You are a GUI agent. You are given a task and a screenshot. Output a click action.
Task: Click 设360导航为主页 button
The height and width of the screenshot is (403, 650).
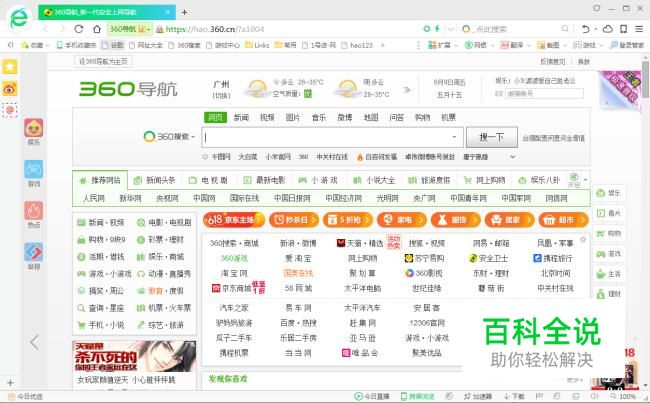pyautogui.click(x=103, y=61)
